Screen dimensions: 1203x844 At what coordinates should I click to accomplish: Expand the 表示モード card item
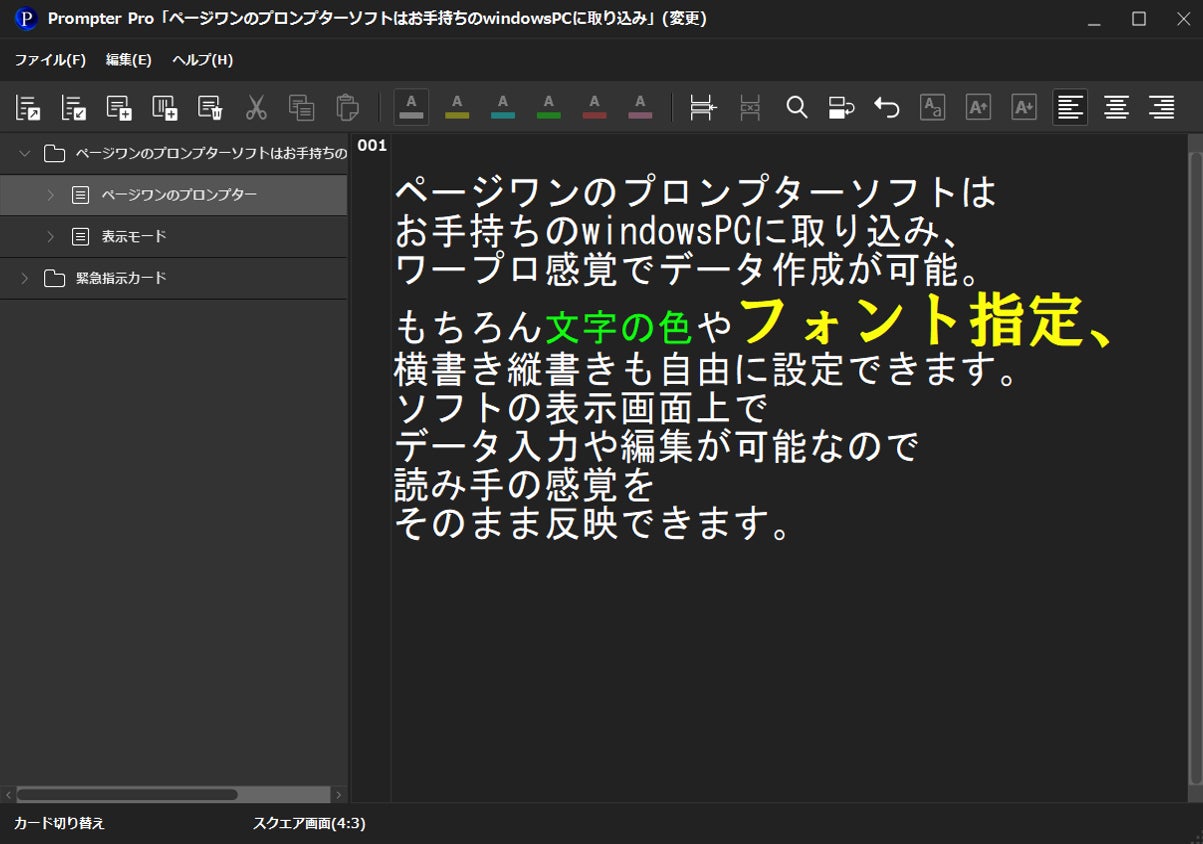click(x=50, y=237)
